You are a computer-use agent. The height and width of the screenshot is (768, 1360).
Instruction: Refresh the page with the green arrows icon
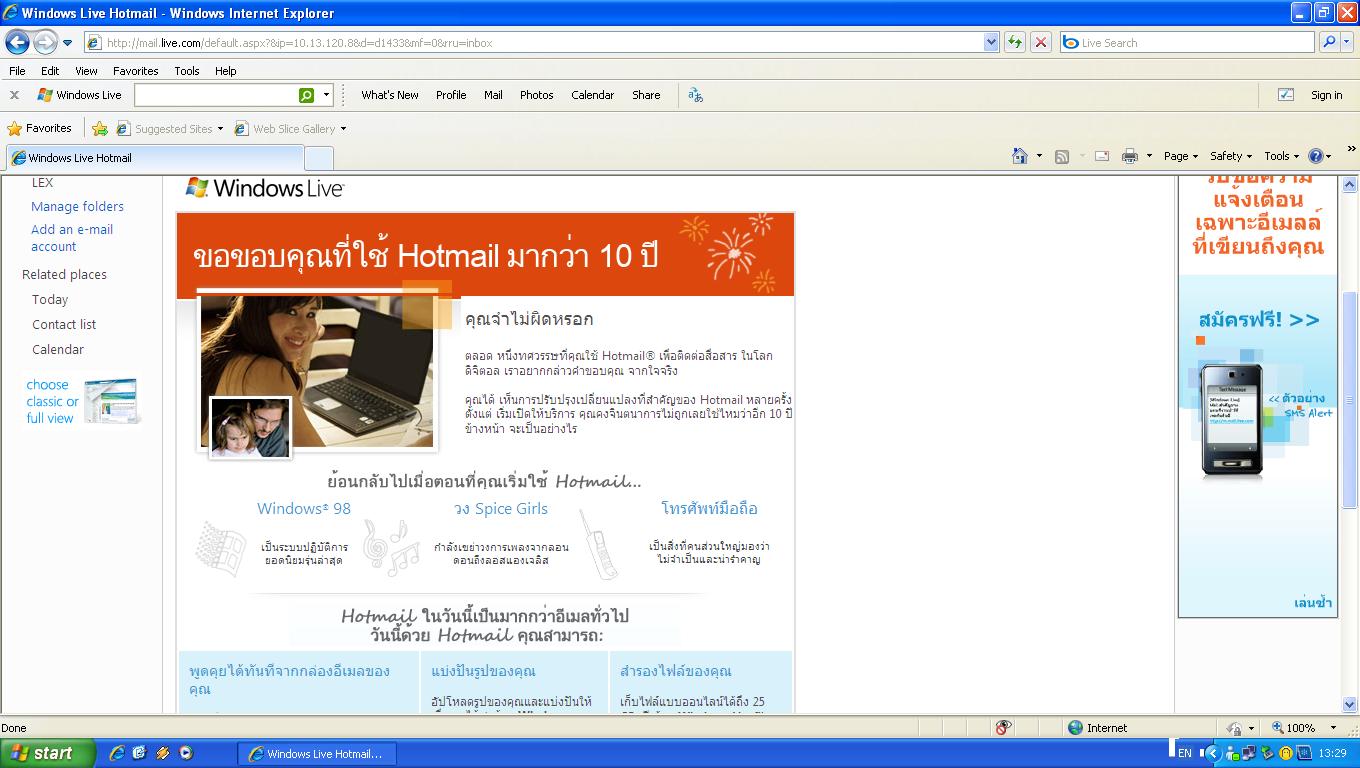pos(1015,43)
